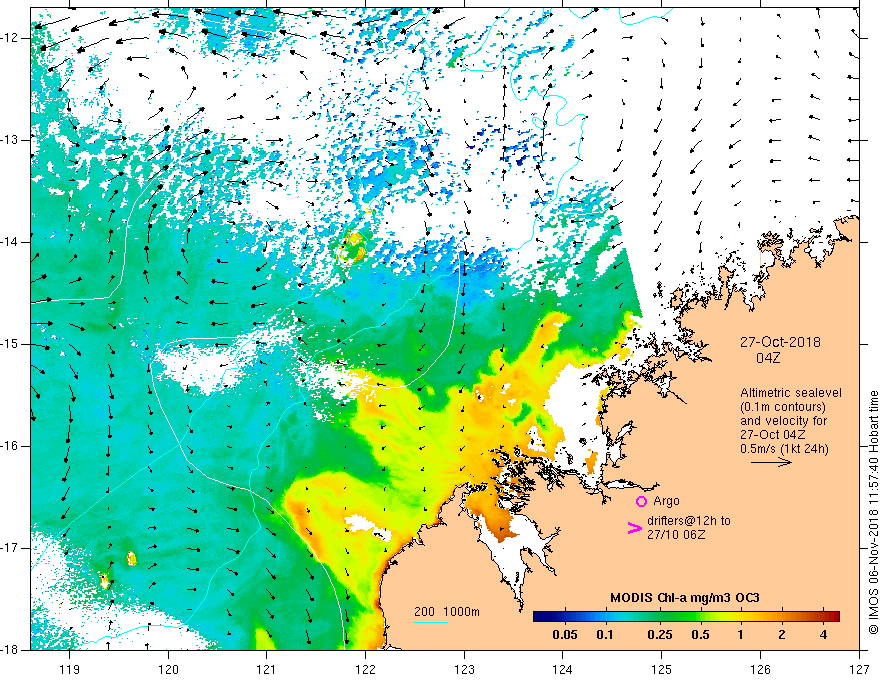Viewport: 880px width, 680px height.
Task: Click the longitude axis label '125'
Action: pyautogui.click(x=662, y=669)
